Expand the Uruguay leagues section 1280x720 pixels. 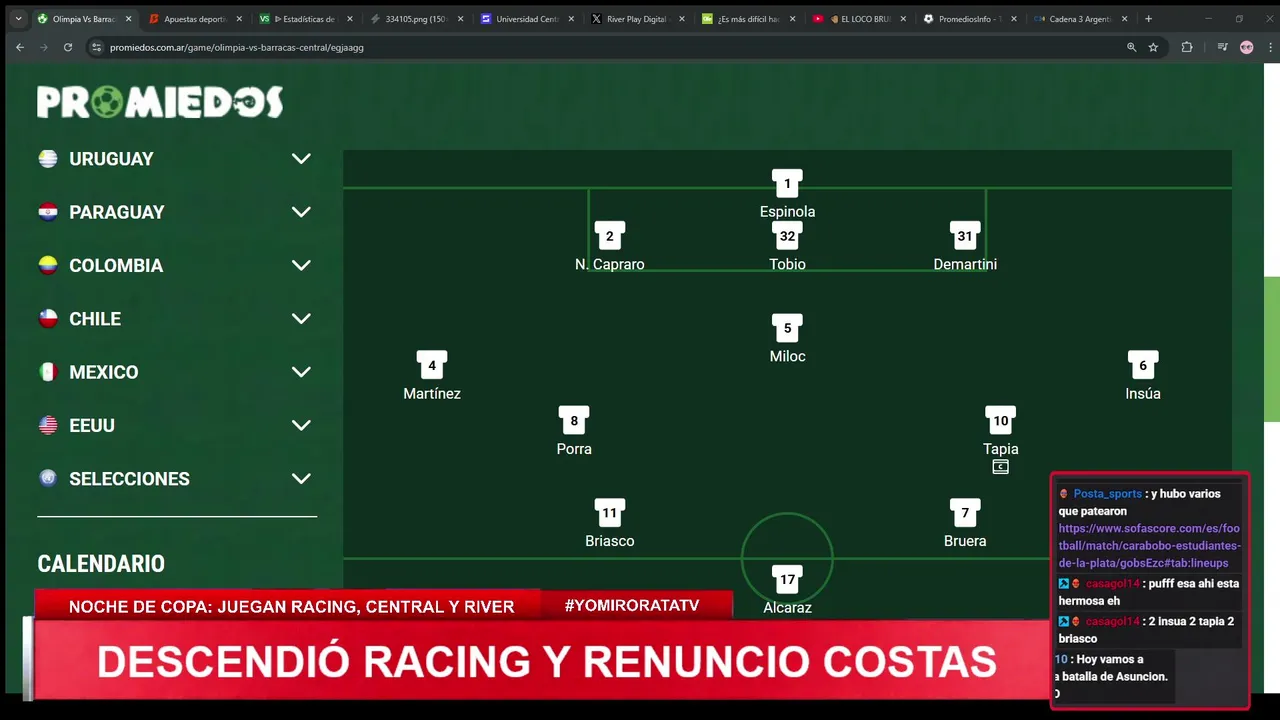point(301,159)
